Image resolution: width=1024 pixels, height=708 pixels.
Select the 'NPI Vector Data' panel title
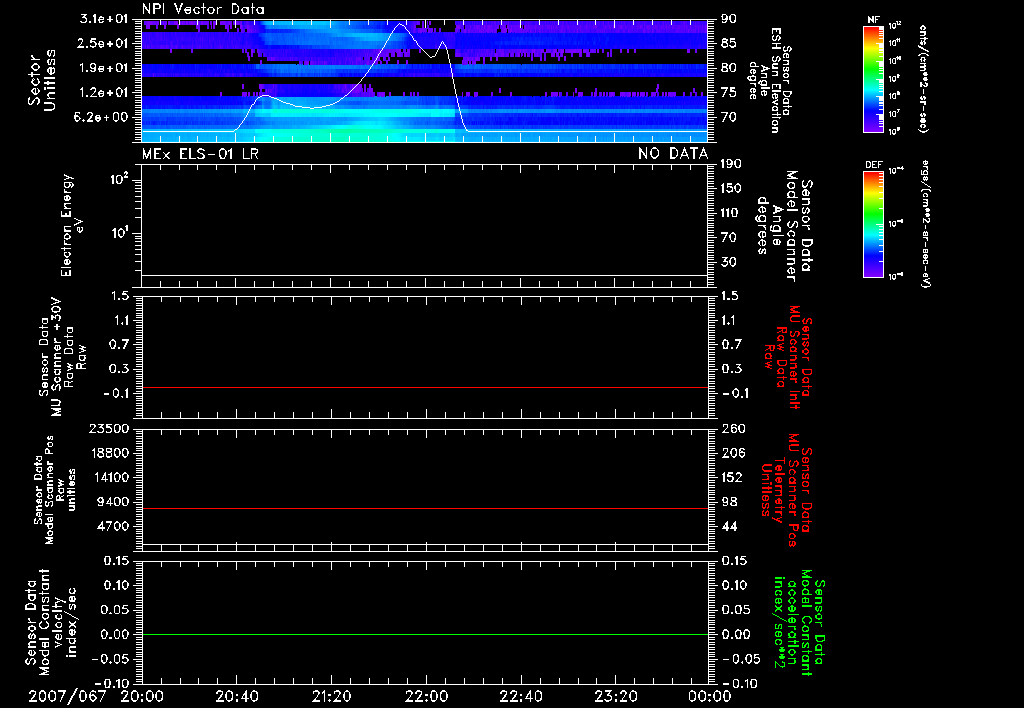click(x=203, y=9)
